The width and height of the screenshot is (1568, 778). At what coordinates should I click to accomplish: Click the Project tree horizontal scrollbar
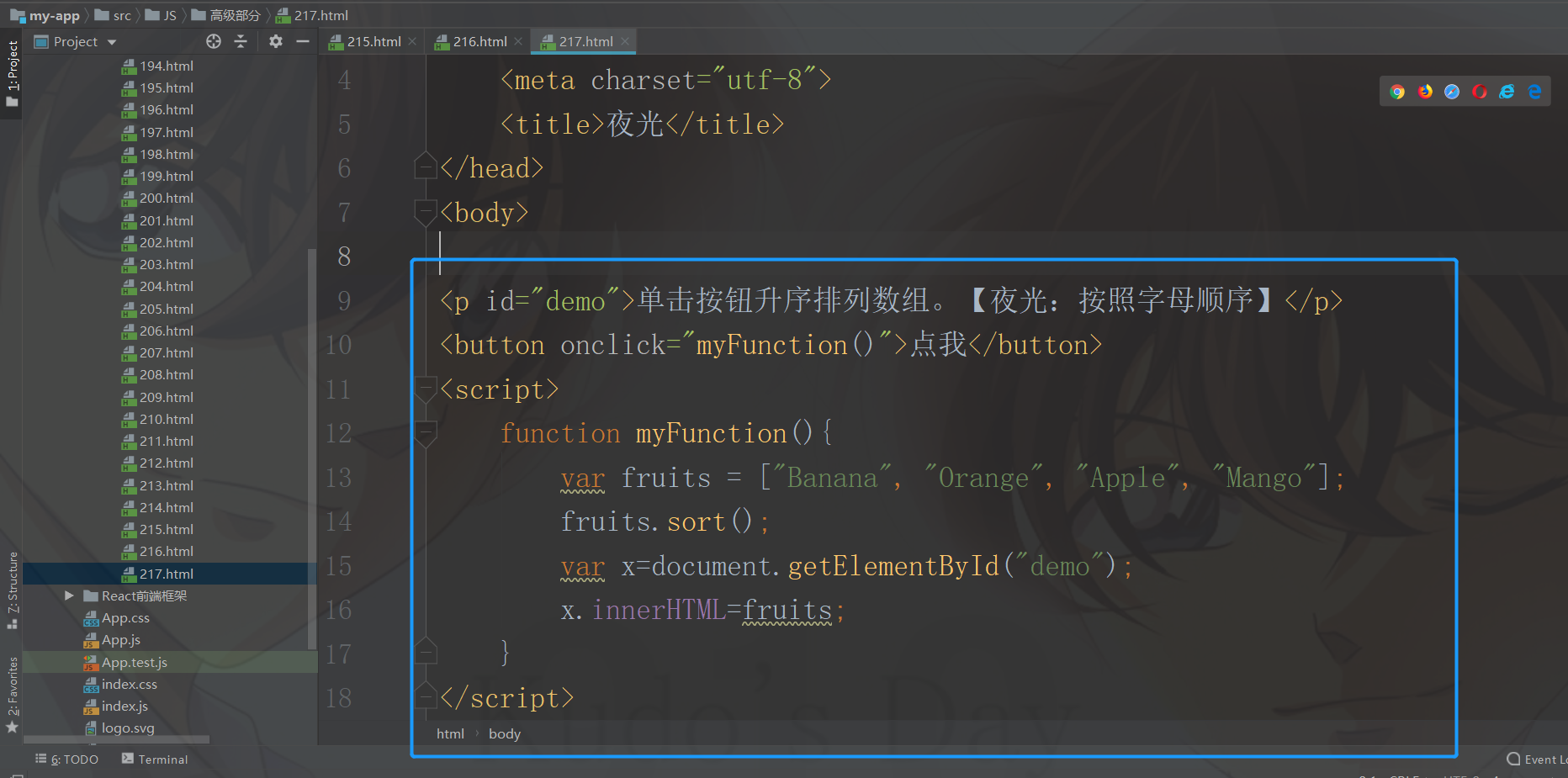pyautogui.click(x=116, y=740)
